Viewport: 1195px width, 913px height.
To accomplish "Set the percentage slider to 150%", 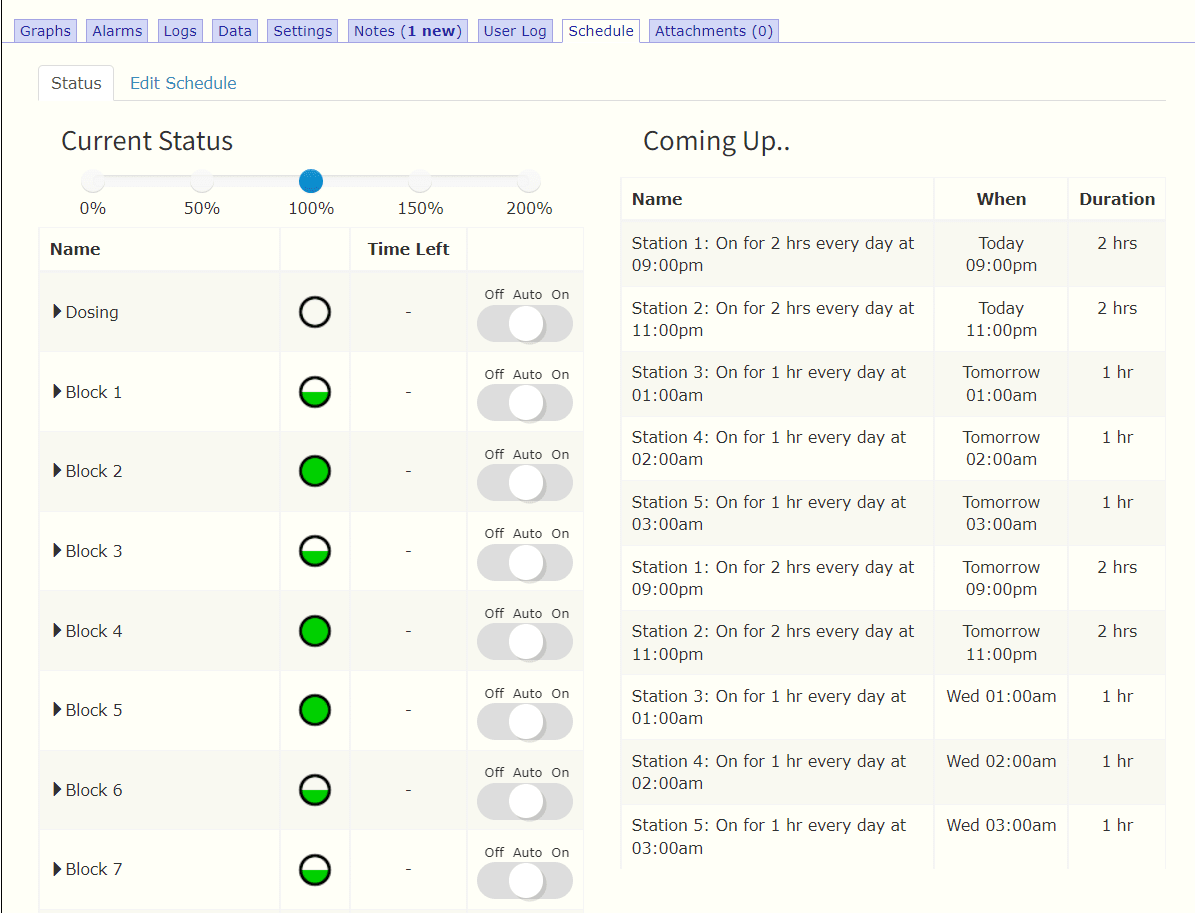I will (420, 181).
